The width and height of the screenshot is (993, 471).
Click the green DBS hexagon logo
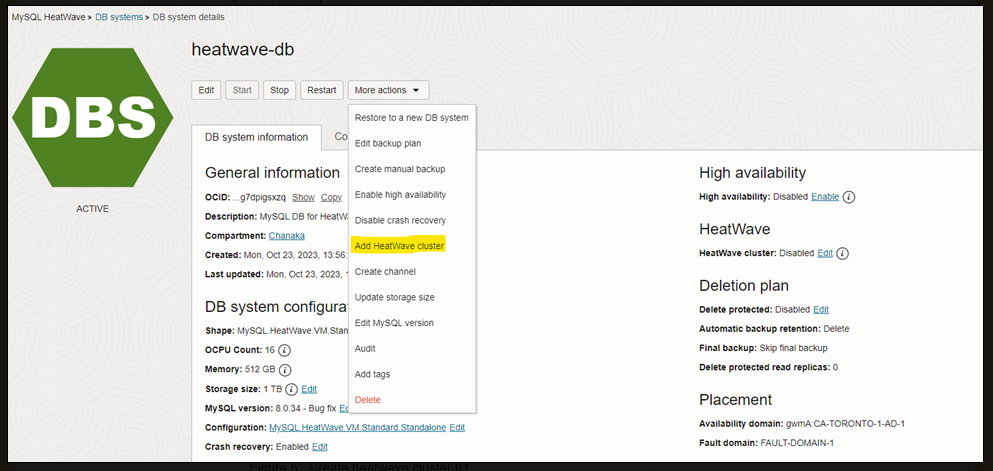(x=92, y=118)
